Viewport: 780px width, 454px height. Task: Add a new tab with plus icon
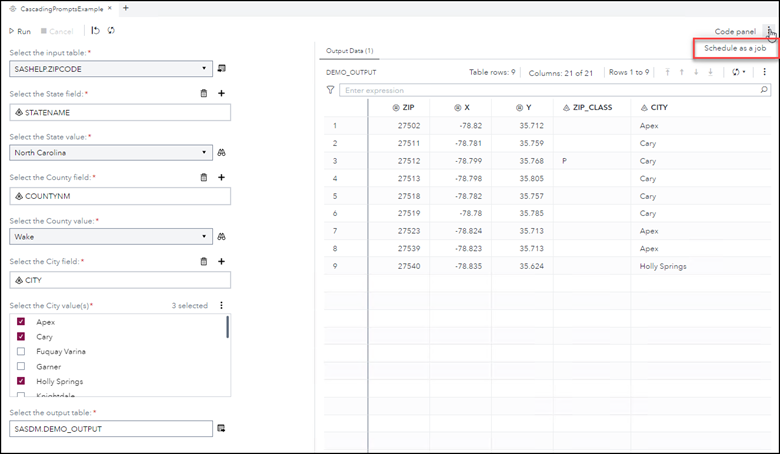[125, 8]
